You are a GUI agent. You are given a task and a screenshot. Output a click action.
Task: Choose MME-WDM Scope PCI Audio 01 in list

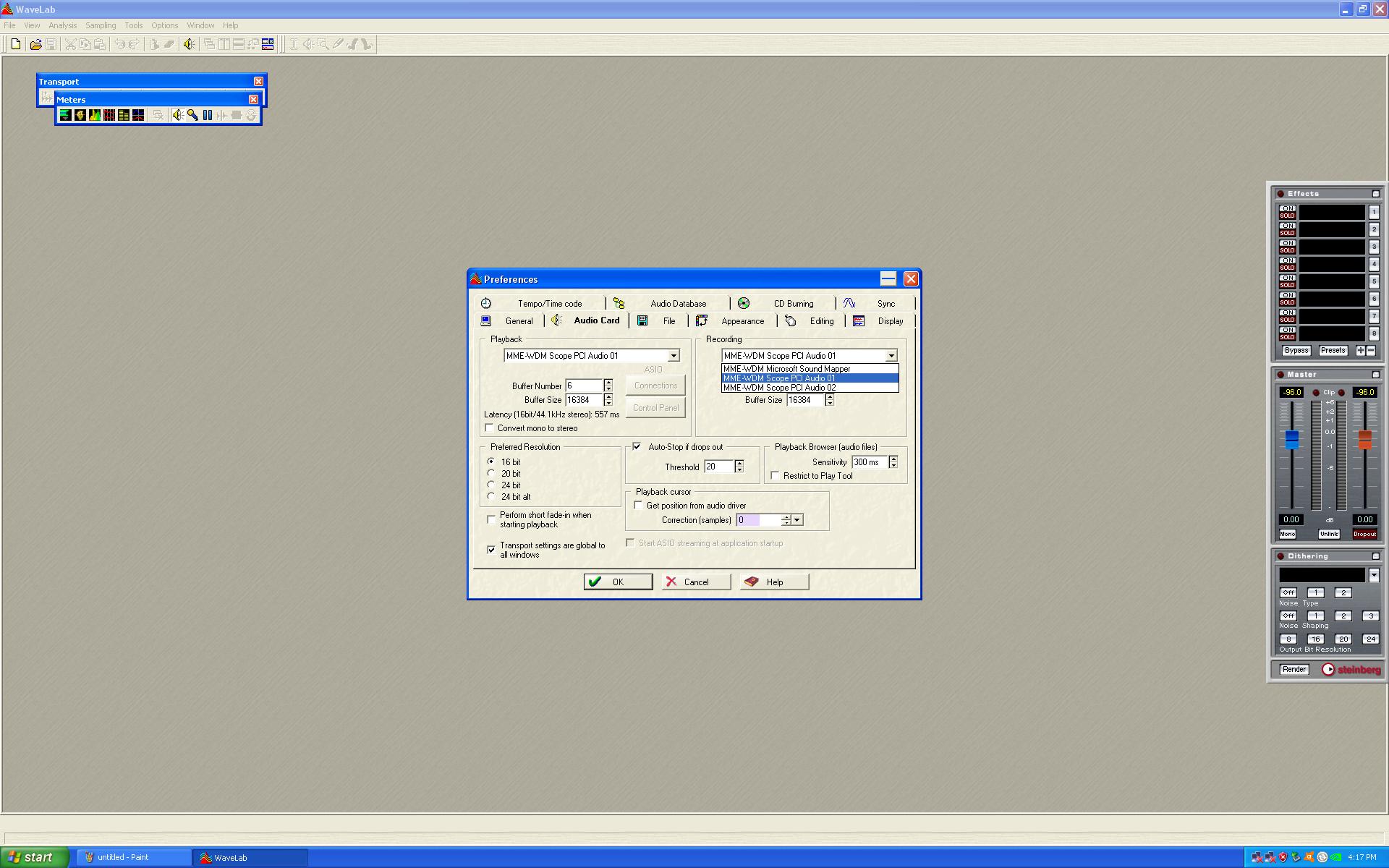[810, 378]
